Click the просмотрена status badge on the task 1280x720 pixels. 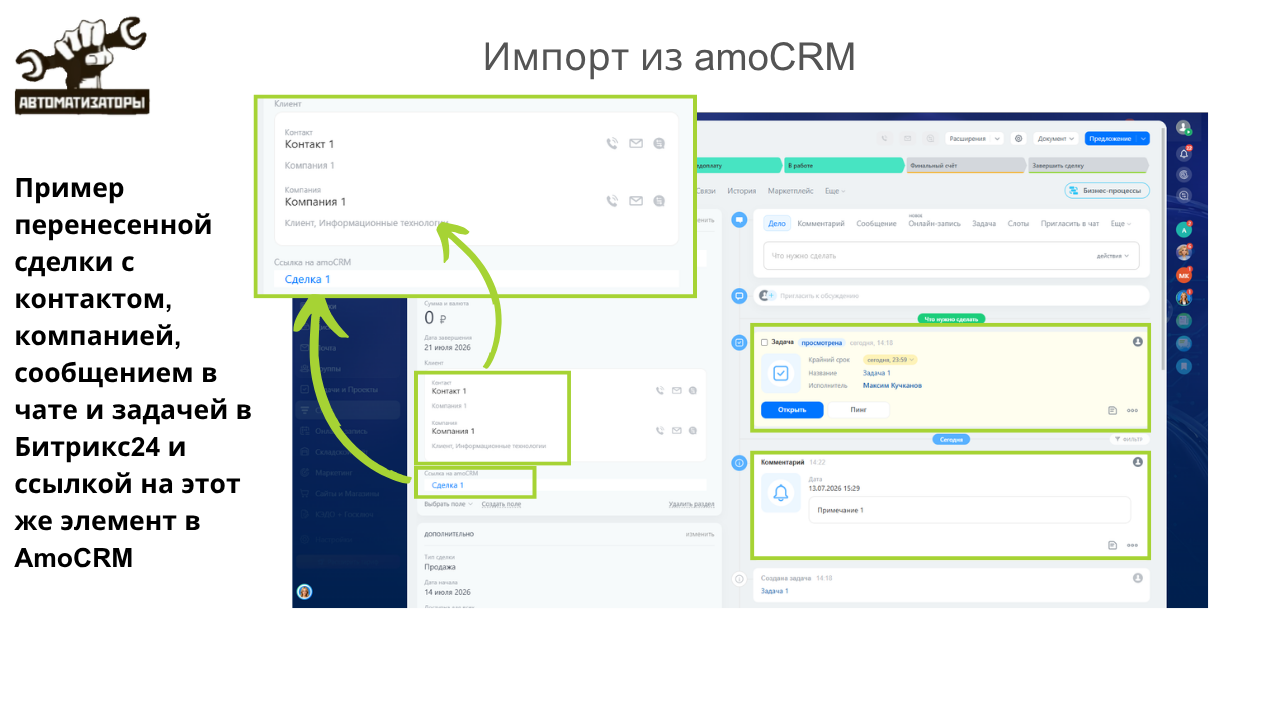[x=822, y=342]
